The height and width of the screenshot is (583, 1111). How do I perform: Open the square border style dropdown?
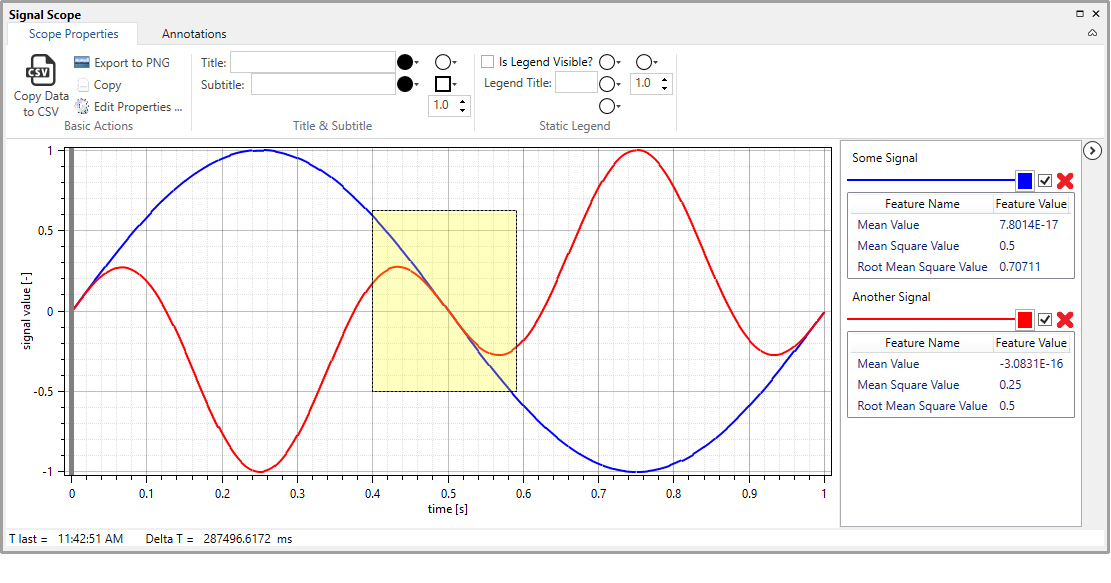(446, 84)
